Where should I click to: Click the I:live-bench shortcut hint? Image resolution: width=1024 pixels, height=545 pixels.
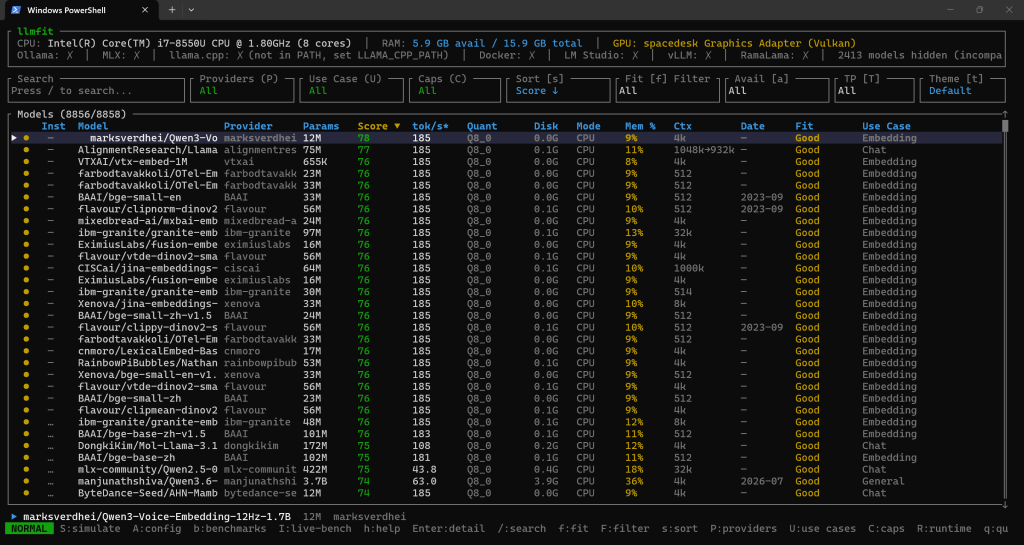point(315,529)
